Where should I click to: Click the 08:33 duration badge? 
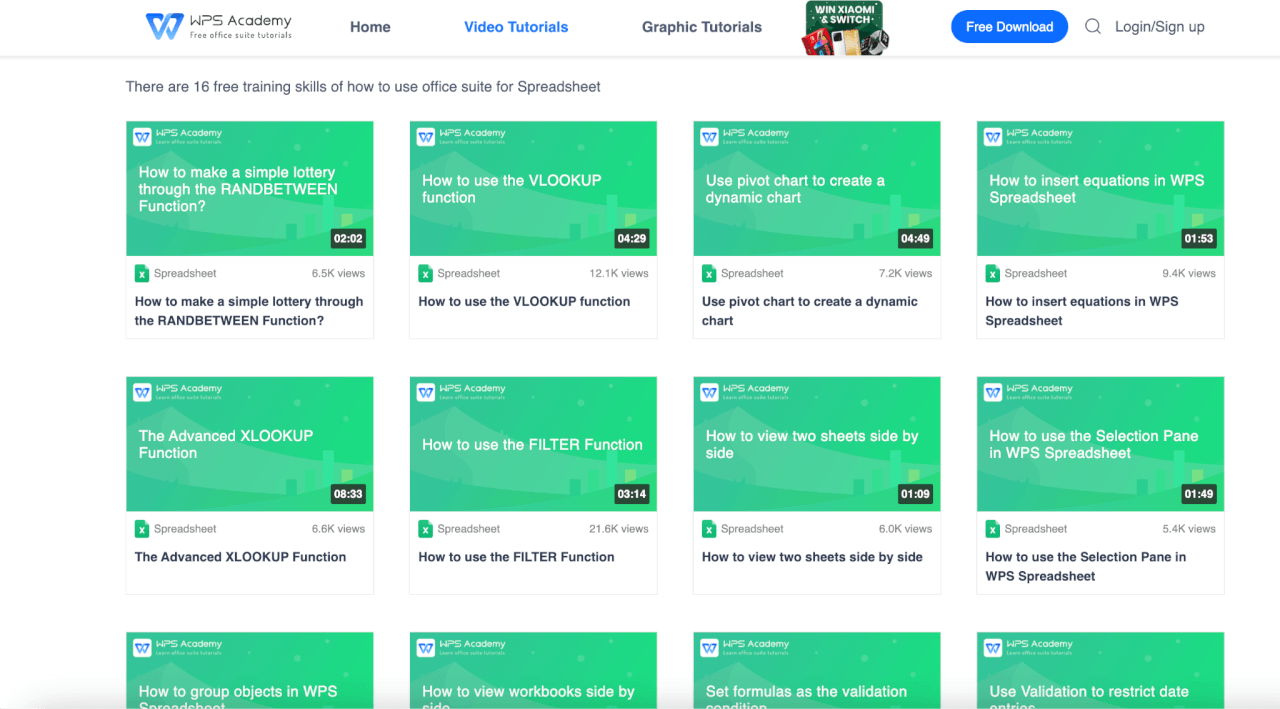click(x=348, y=494)
